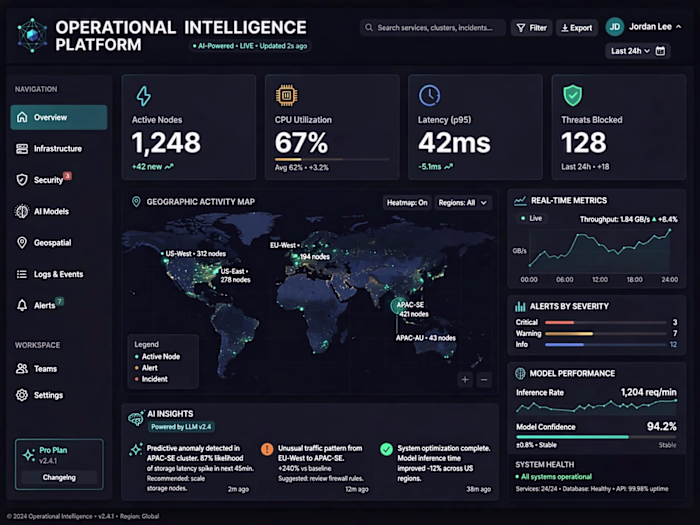Click the Changelog button in Pro Plan card
Image resolution: width=700 pixels, height=525 pixels.
[59, 477]
